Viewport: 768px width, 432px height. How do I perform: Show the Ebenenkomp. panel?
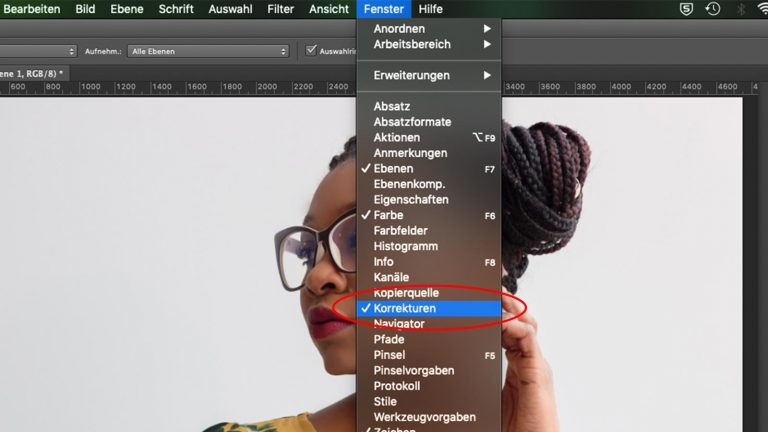429,184
